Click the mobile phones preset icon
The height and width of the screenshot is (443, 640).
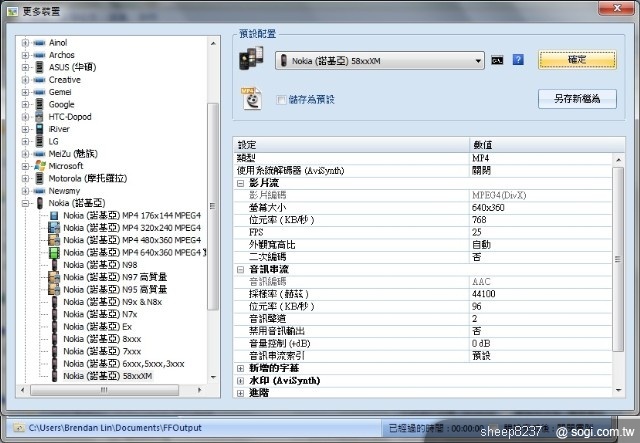251,58
